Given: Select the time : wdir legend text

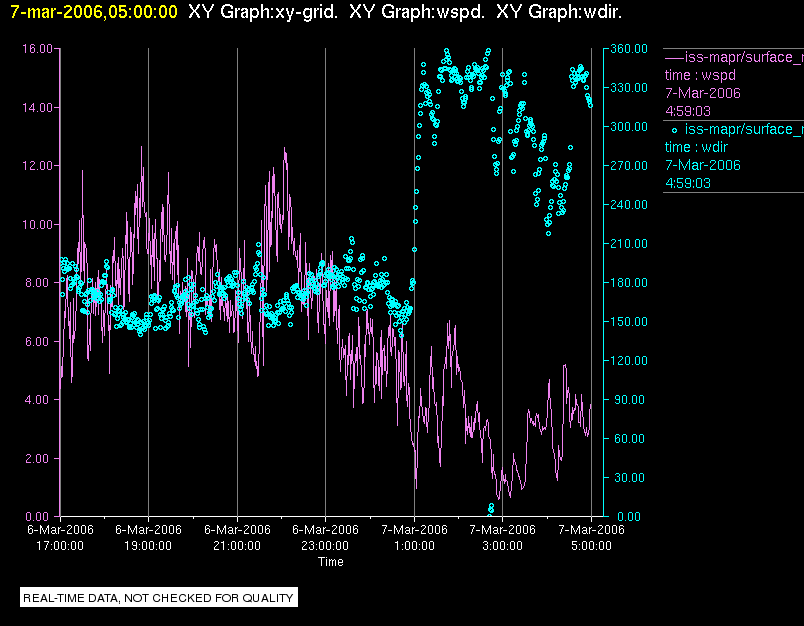Looking at the screenshot, I should click(696, 147).
